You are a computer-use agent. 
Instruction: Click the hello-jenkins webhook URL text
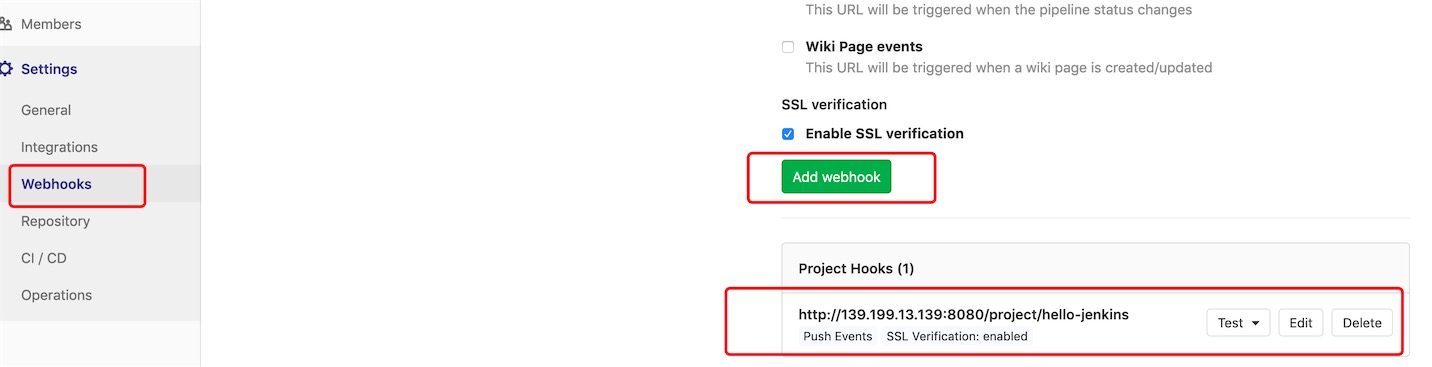pyautogui.click(x=963, y=314)
